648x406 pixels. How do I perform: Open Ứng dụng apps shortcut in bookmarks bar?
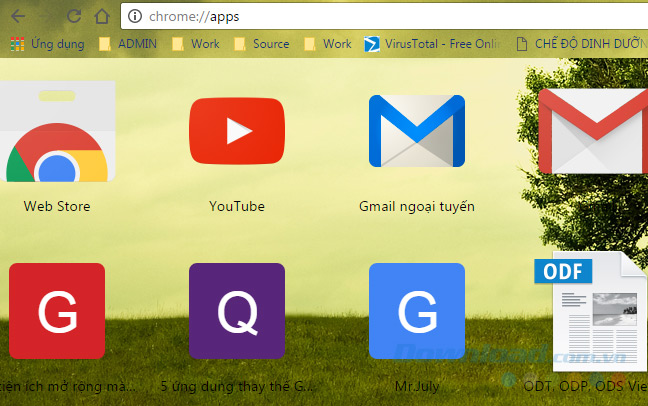click(x=47, y=44)
